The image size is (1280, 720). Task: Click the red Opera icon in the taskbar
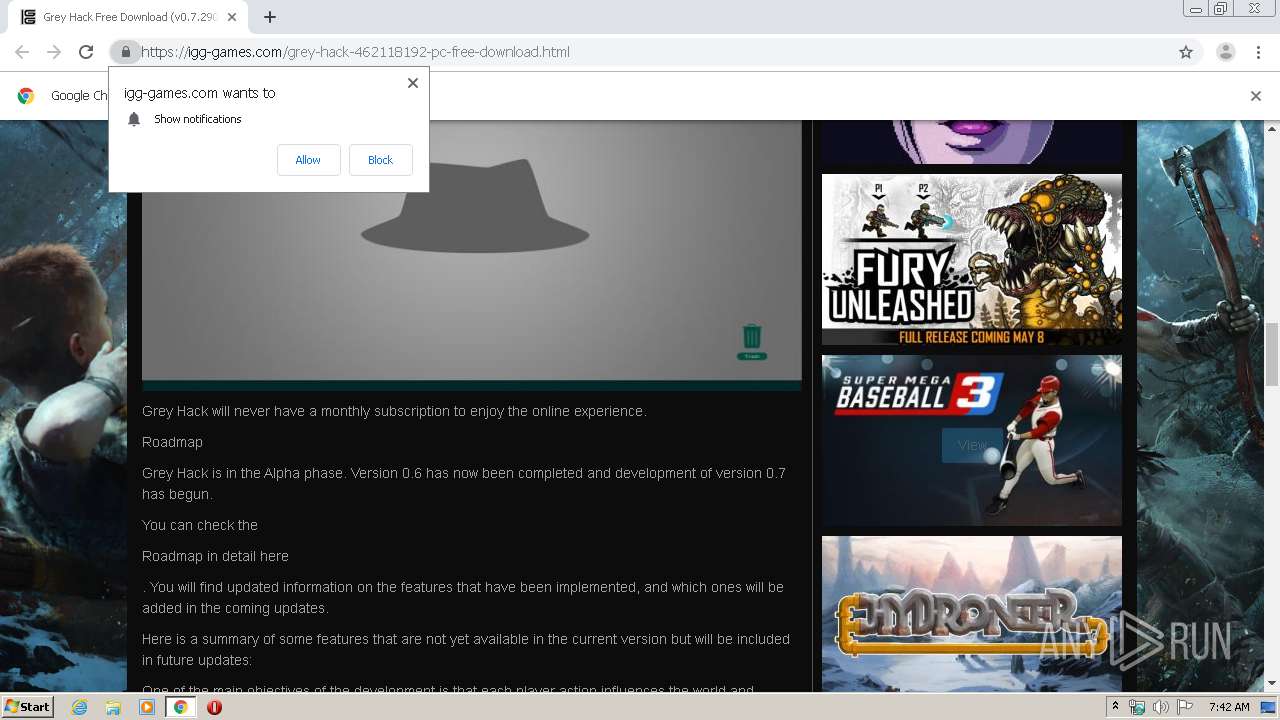[x=214, y=707]
